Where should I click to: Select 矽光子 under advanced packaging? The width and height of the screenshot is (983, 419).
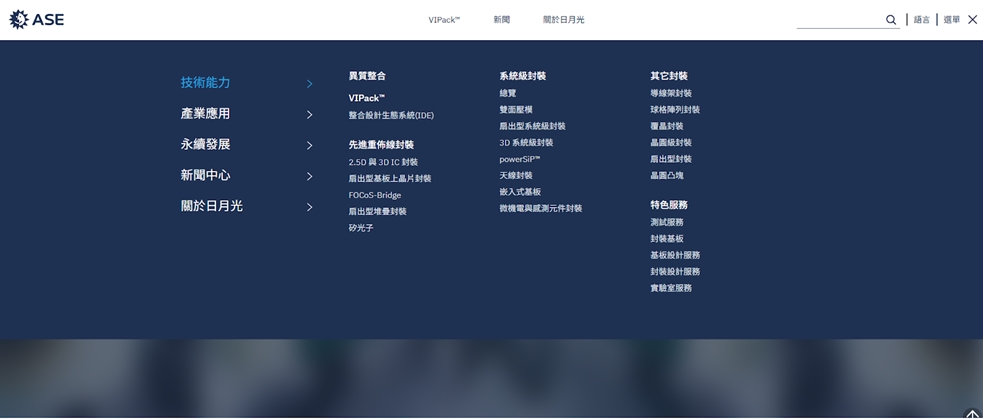click(x=360, y=228)
